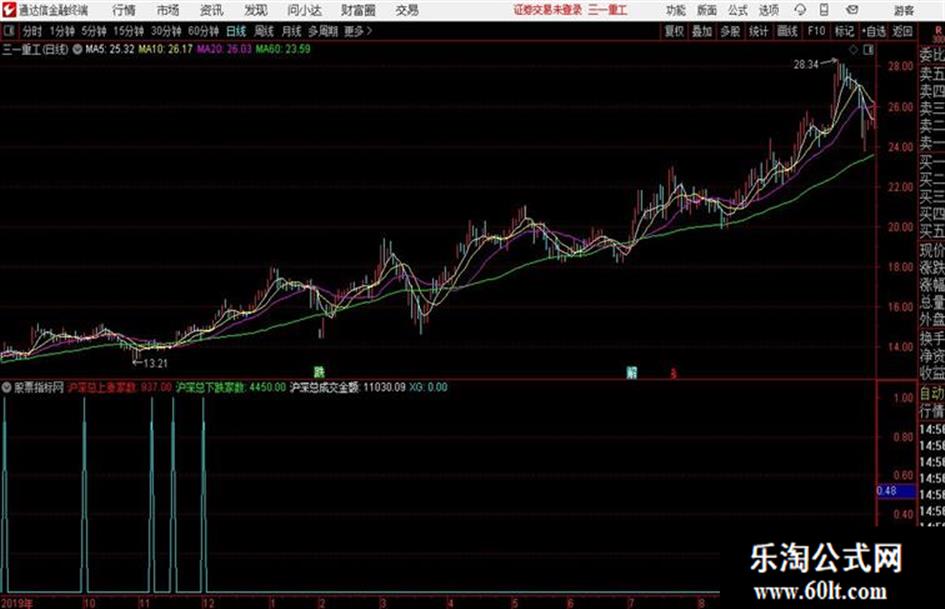
Task: Open the 功能 menu
Action: tap(676, 10)
